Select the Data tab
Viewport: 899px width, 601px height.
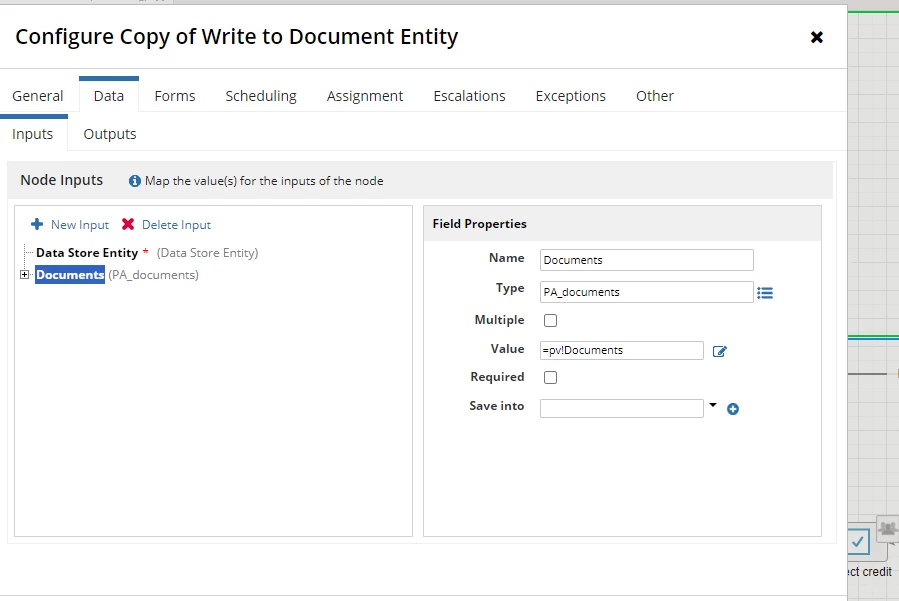tap(109, 96)
